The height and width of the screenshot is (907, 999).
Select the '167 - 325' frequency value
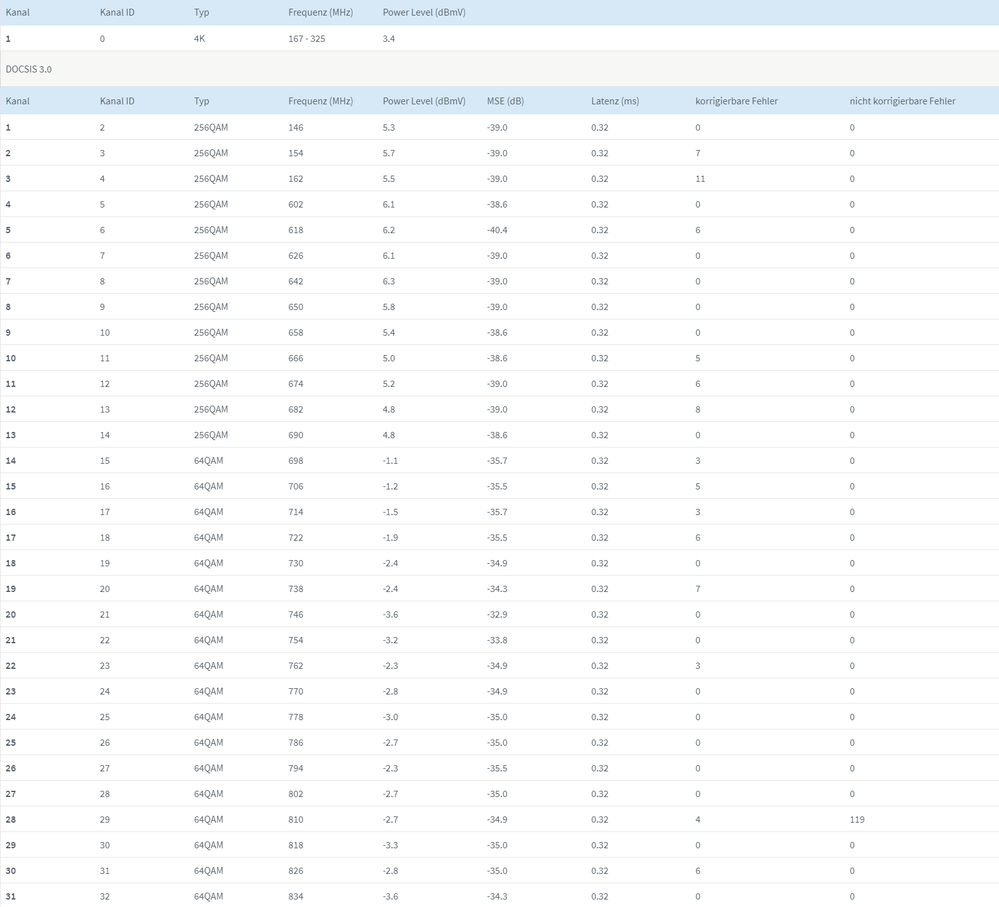point(306,39)
